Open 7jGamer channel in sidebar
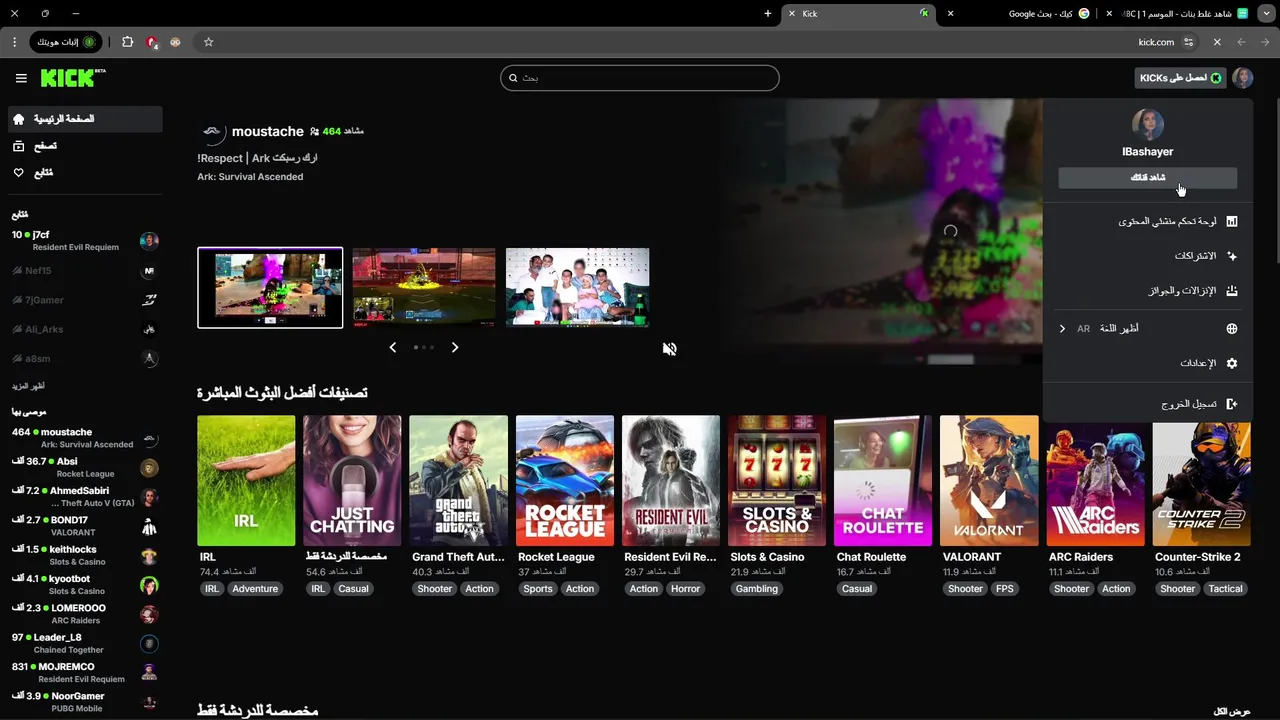Image resolution: width=1280 pixels, height=720 pixels. (x=85, y=300)
